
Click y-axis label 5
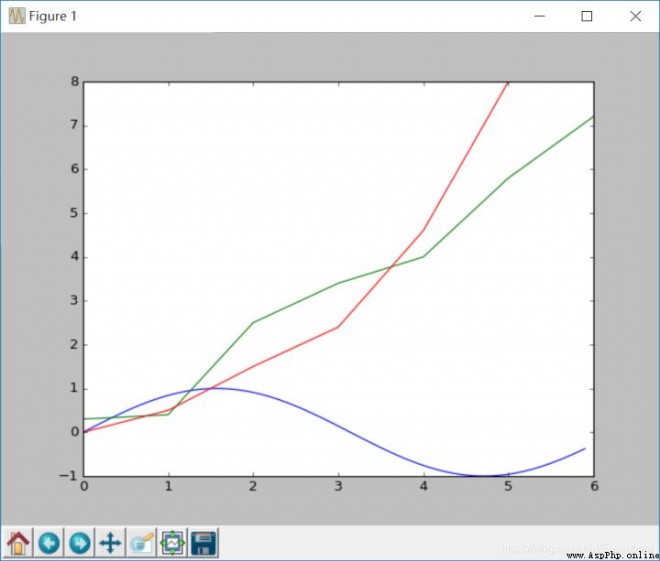(75, 213)
